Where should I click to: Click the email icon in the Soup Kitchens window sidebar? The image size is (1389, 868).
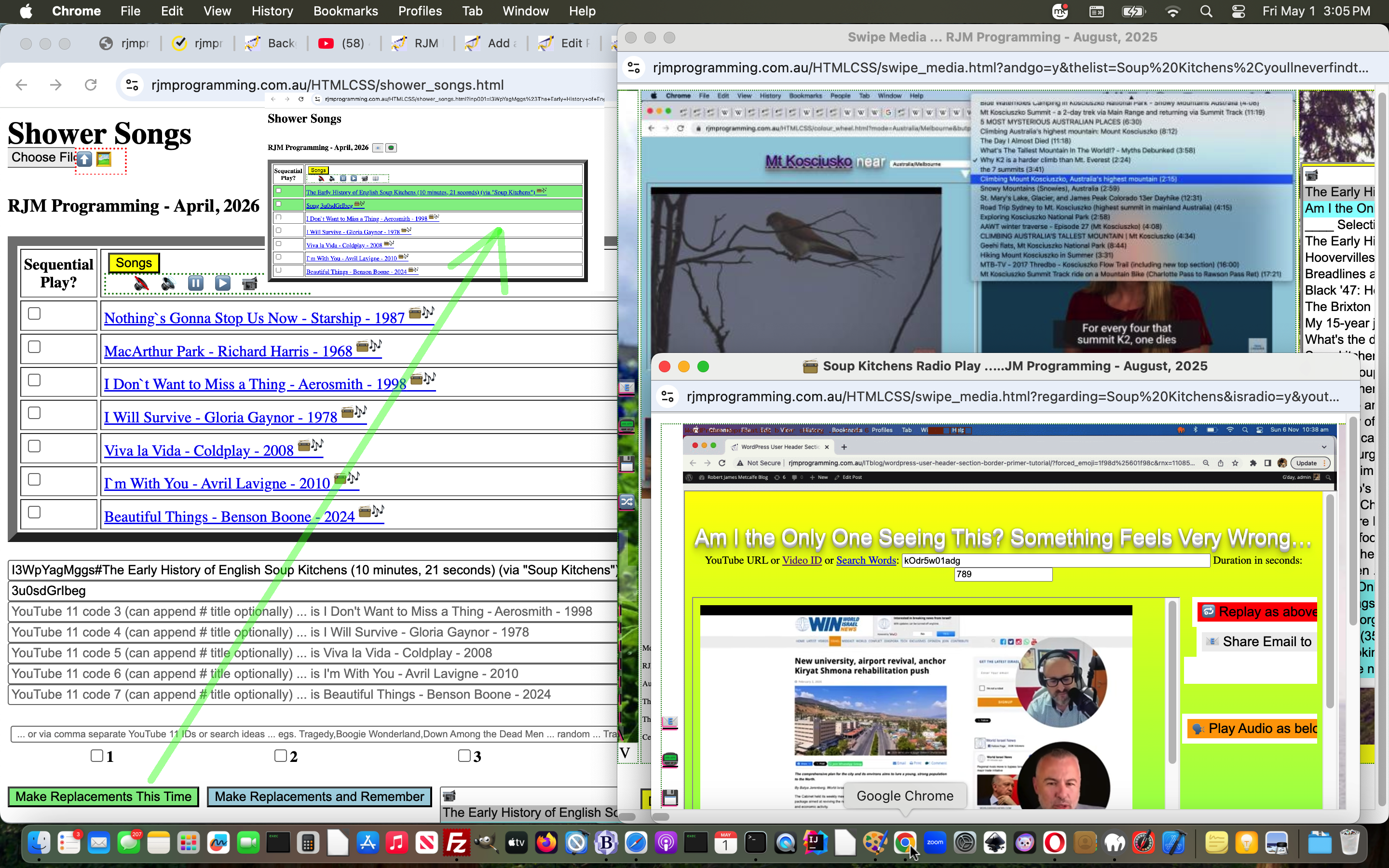coord(670,722)
